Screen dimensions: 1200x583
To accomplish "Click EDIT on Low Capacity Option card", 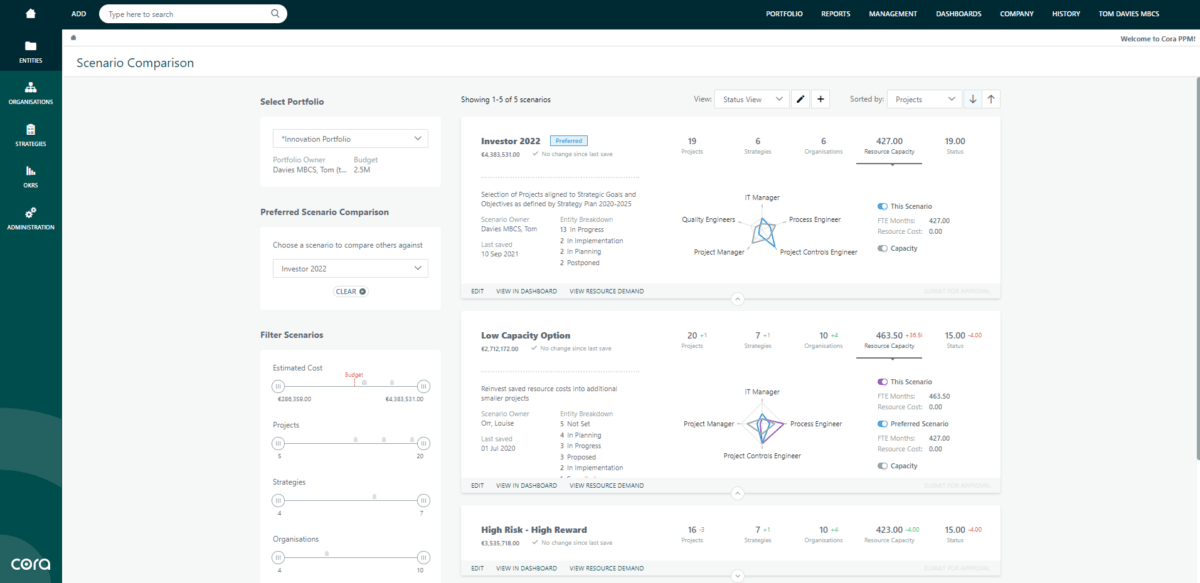I will 477,486.
